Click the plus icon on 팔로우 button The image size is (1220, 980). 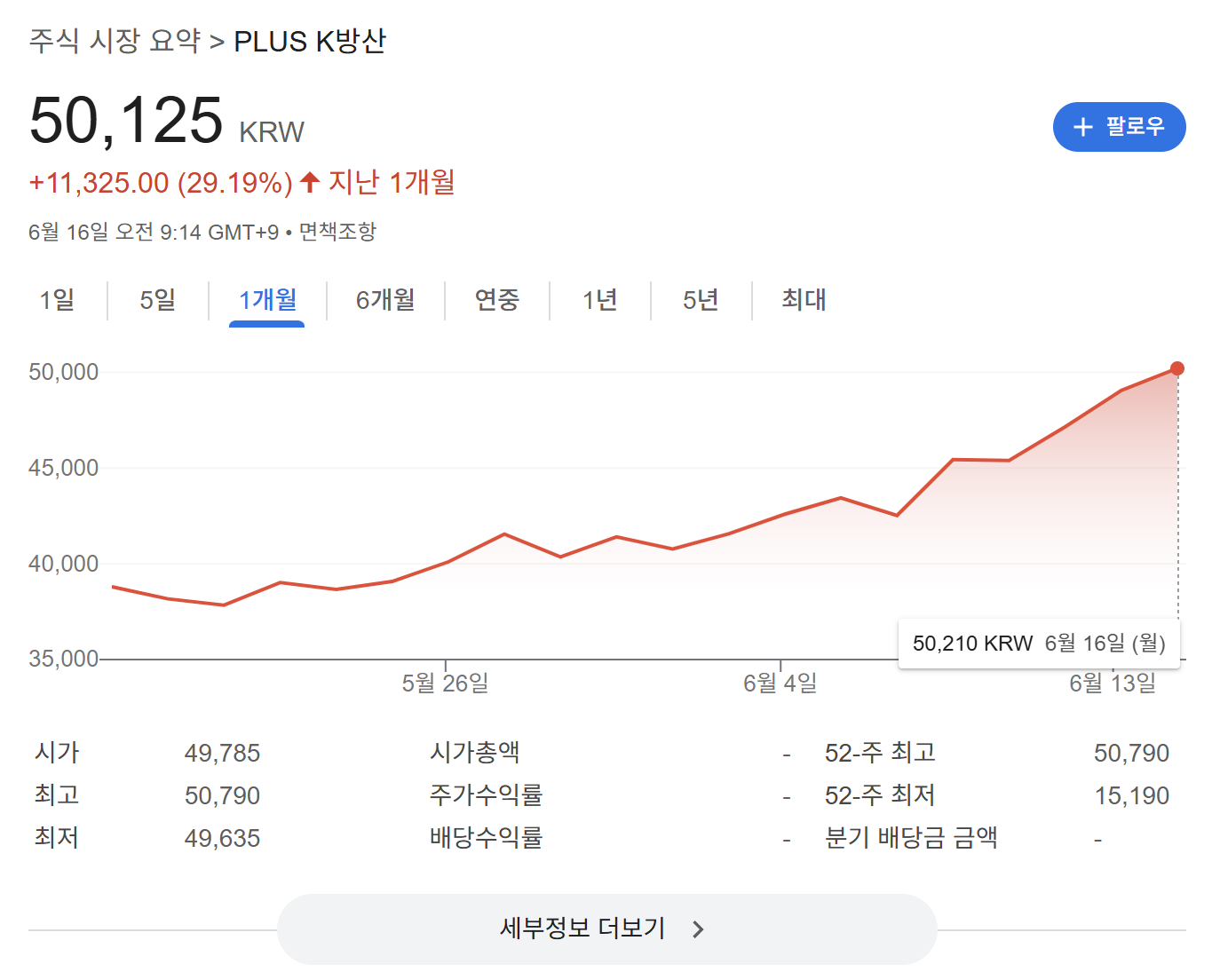pos(1082,127)
